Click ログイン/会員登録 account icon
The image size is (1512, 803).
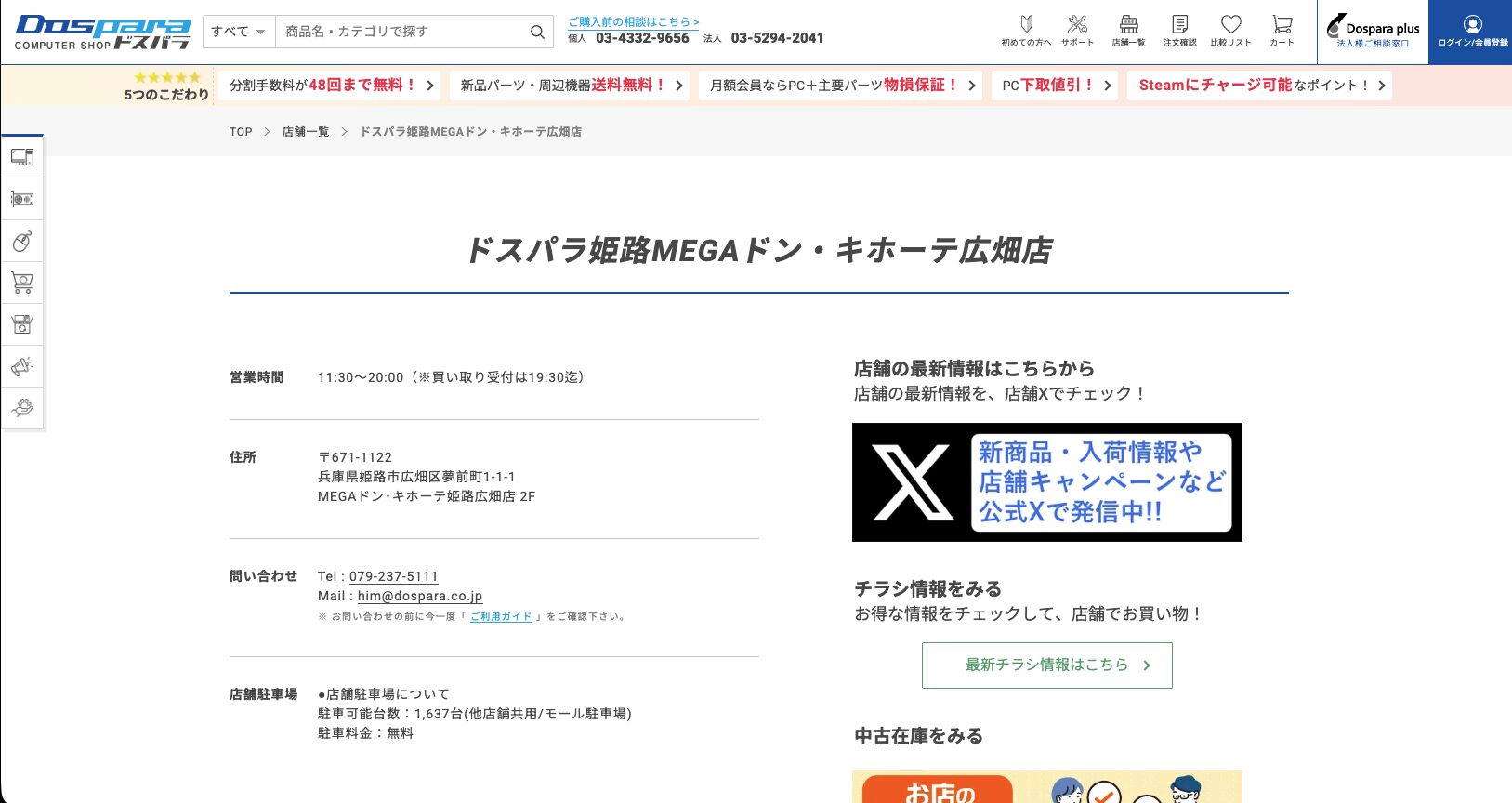pos(1472,32)
